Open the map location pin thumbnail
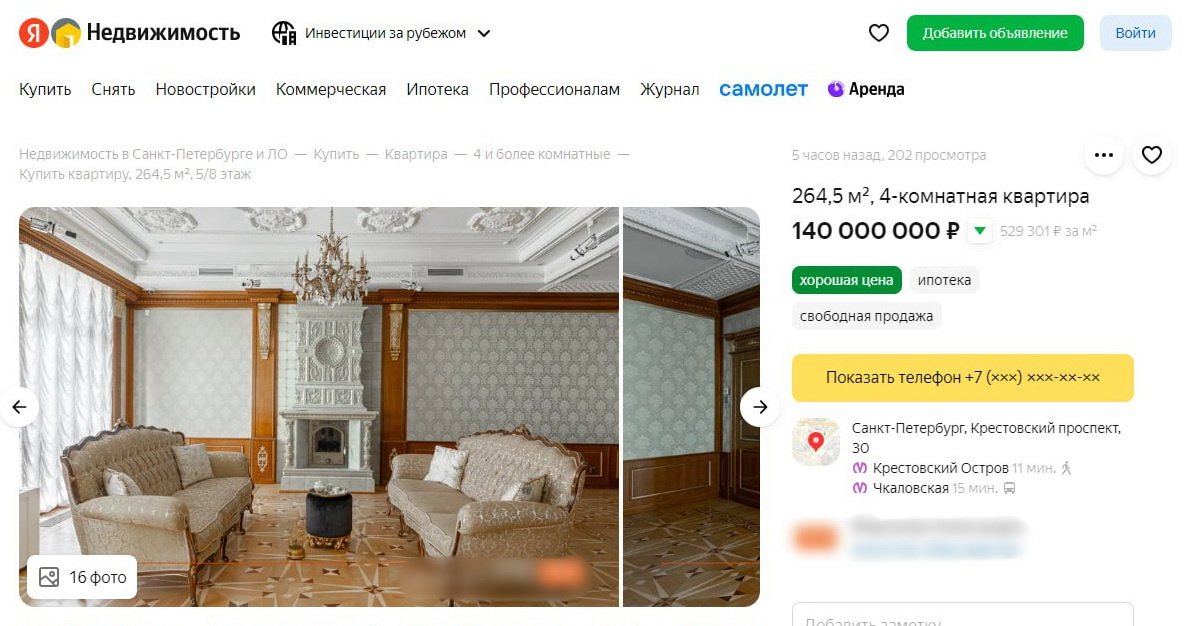 point(816,441)
